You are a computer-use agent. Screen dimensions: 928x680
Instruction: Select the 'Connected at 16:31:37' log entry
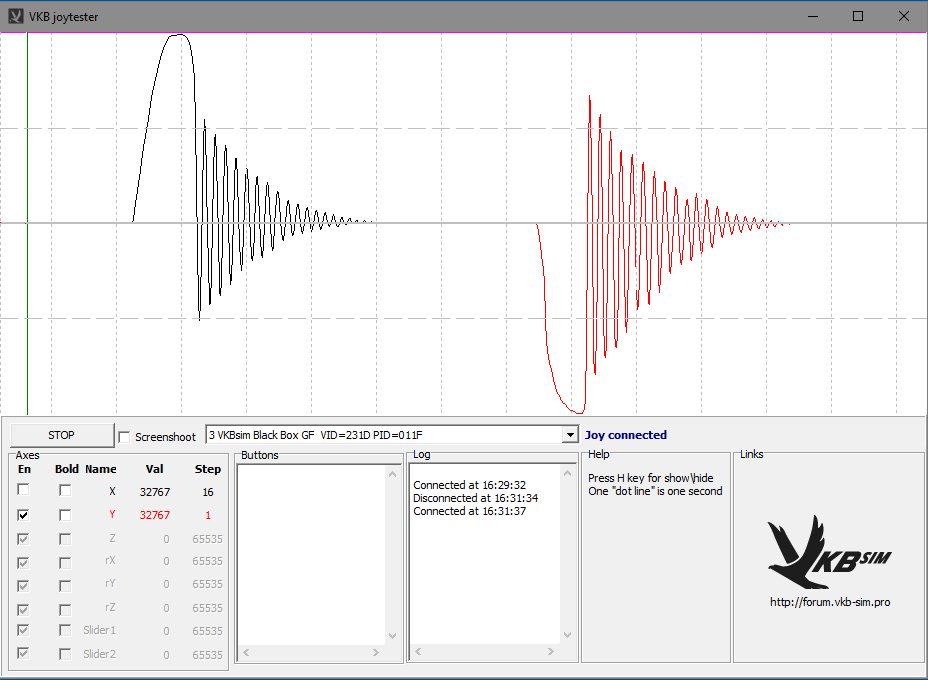point(470,511)
